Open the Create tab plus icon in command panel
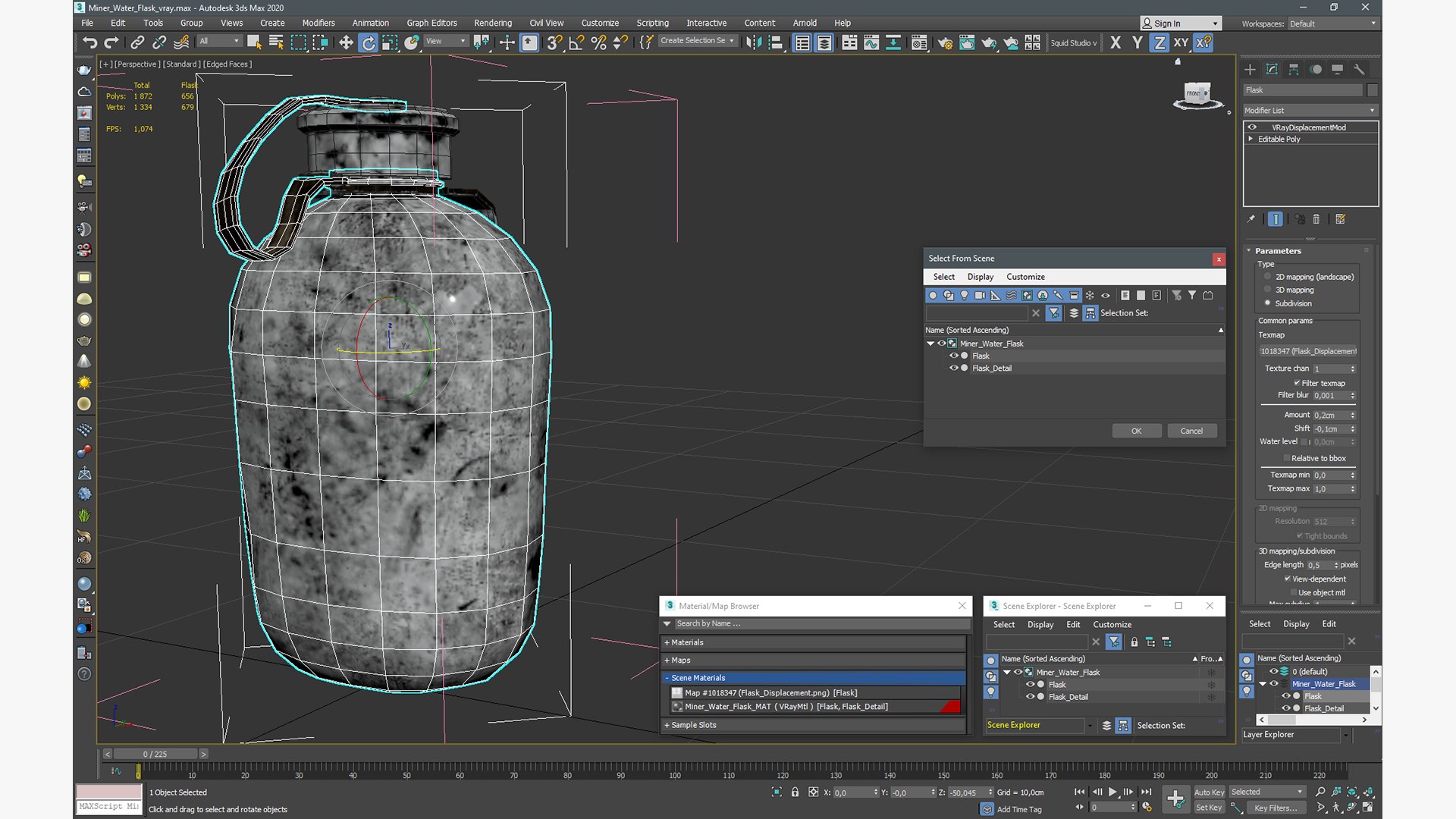 [1250, 69]
